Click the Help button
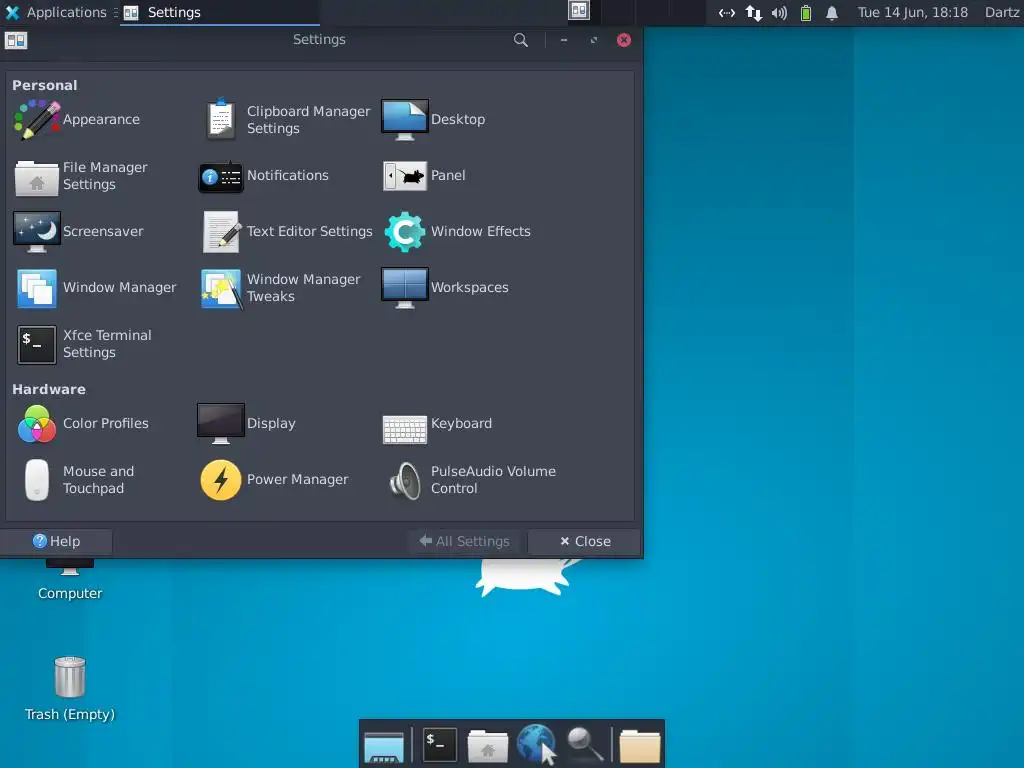 (56, 541)
